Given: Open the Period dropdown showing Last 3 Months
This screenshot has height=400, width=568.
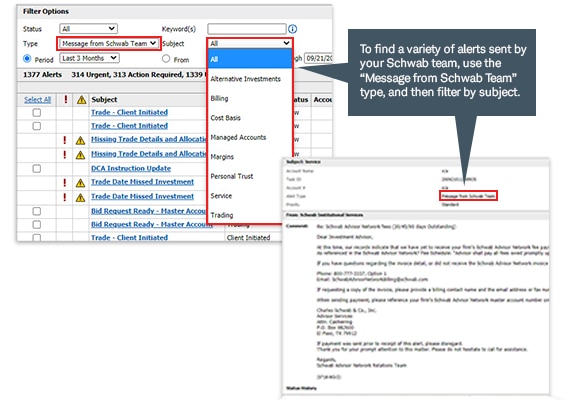Looking at the screenshot, I should [x=89, y=58].
